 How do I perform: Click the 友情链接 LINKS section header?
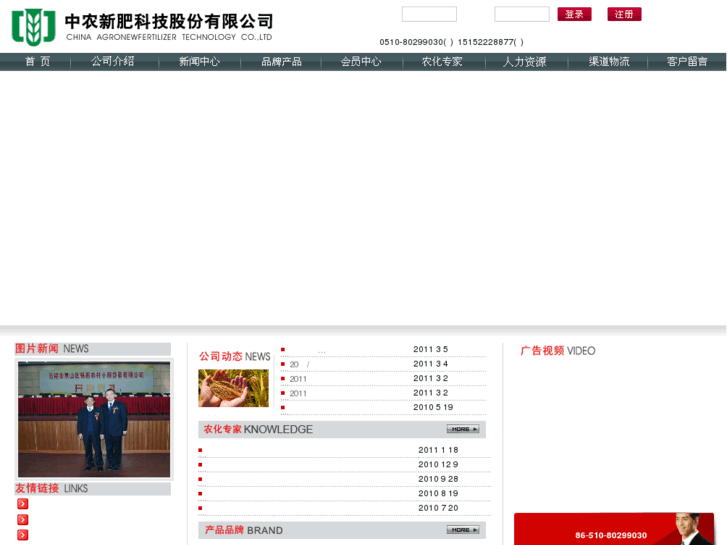click(x=93, y=488)
